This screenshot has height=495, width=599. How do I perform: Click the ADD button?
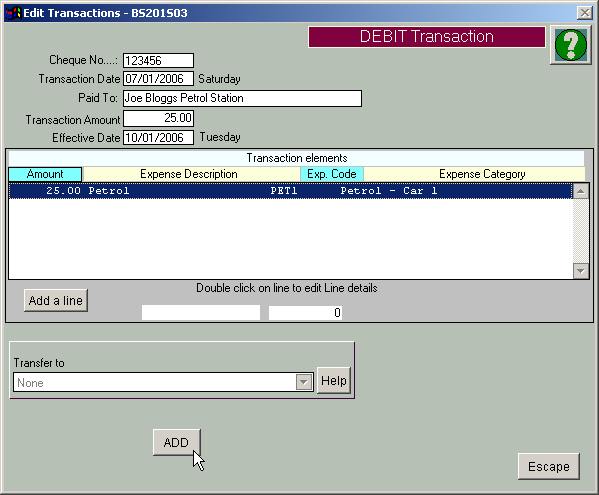[176, 442]
